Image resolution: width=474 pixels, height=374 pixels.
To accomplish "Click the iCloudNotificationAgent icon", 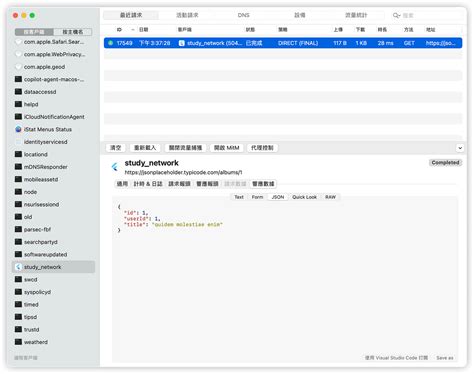I will pyautogui.click(x=18, y=117).
